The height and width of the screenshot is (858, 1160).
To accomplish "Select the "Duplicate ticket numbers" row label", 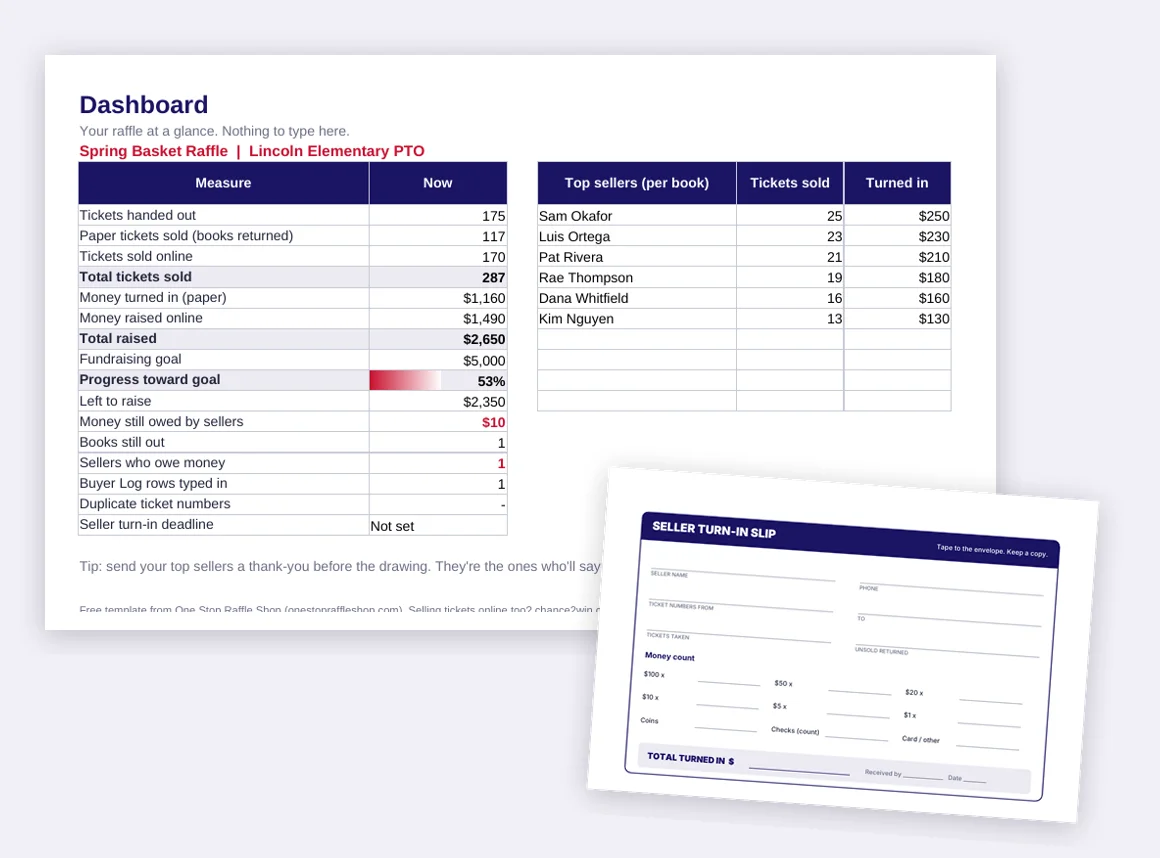I will (x=155, y=504).
